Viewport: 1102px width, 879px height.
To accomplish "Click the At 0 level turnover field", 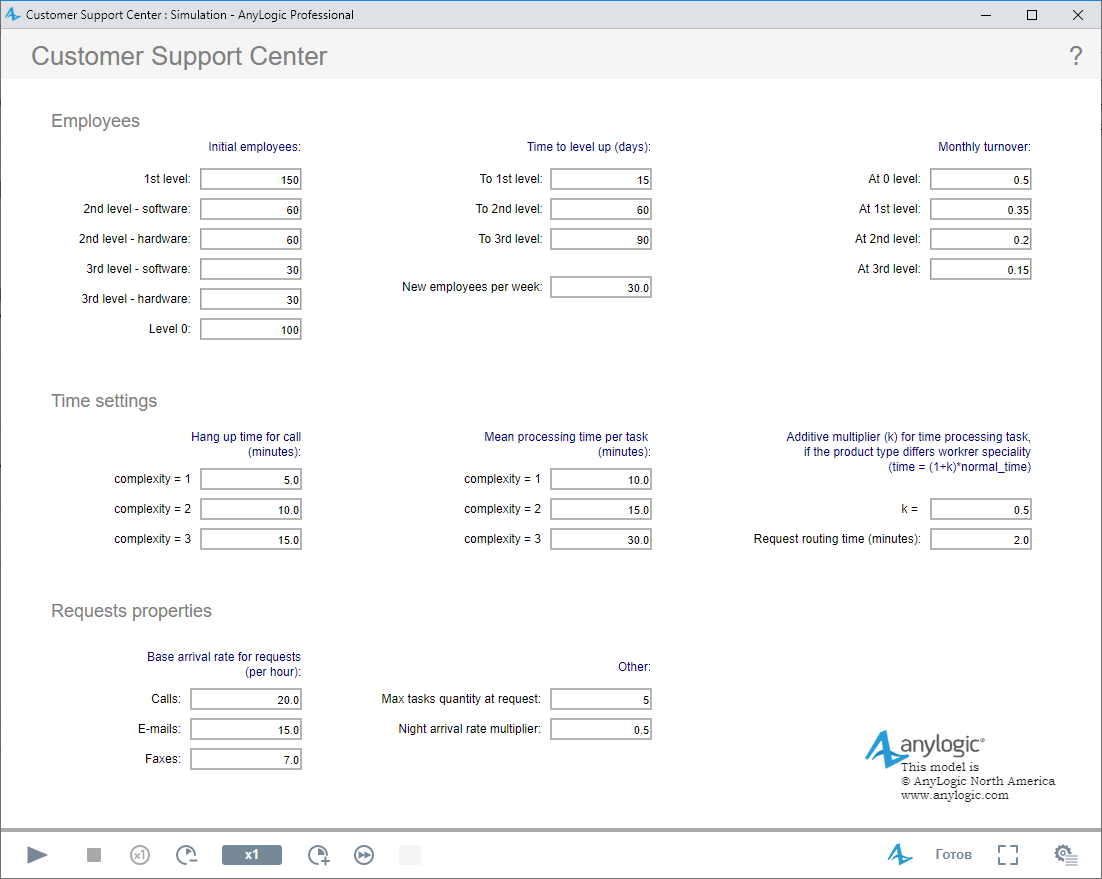I will 981,179.
